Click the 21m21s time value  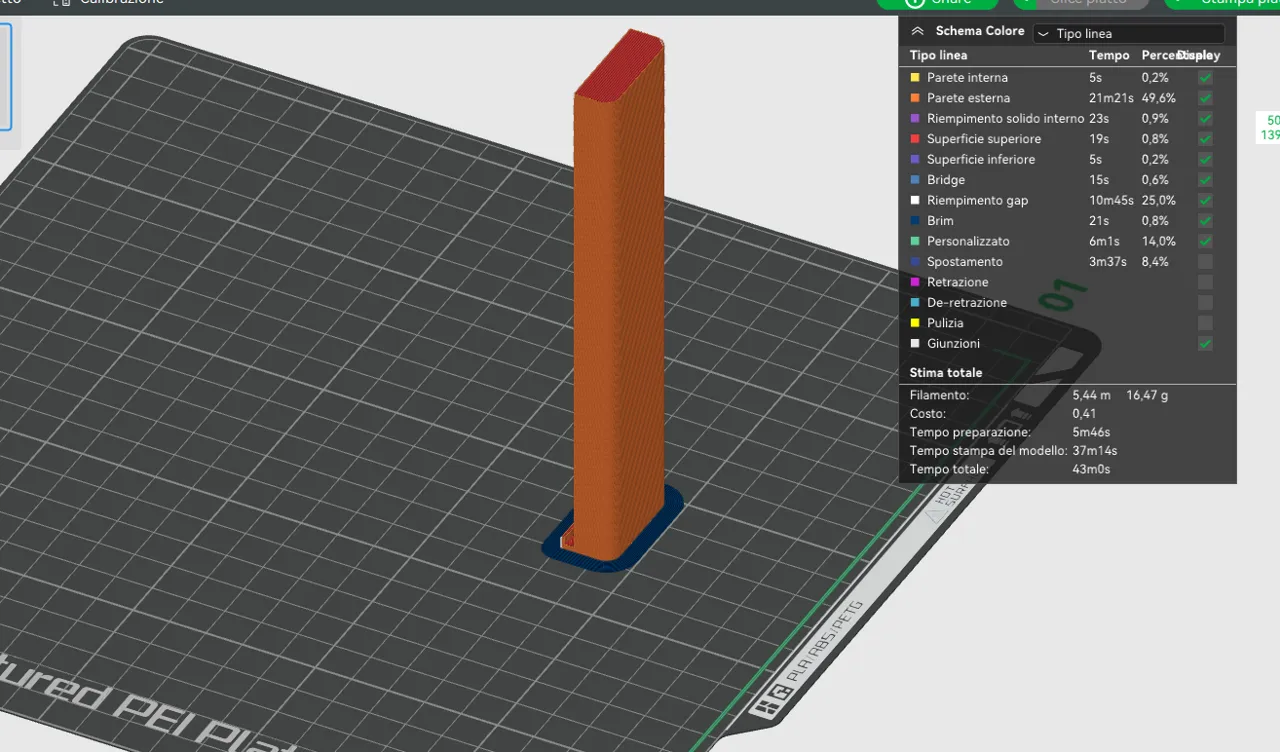1111,98
